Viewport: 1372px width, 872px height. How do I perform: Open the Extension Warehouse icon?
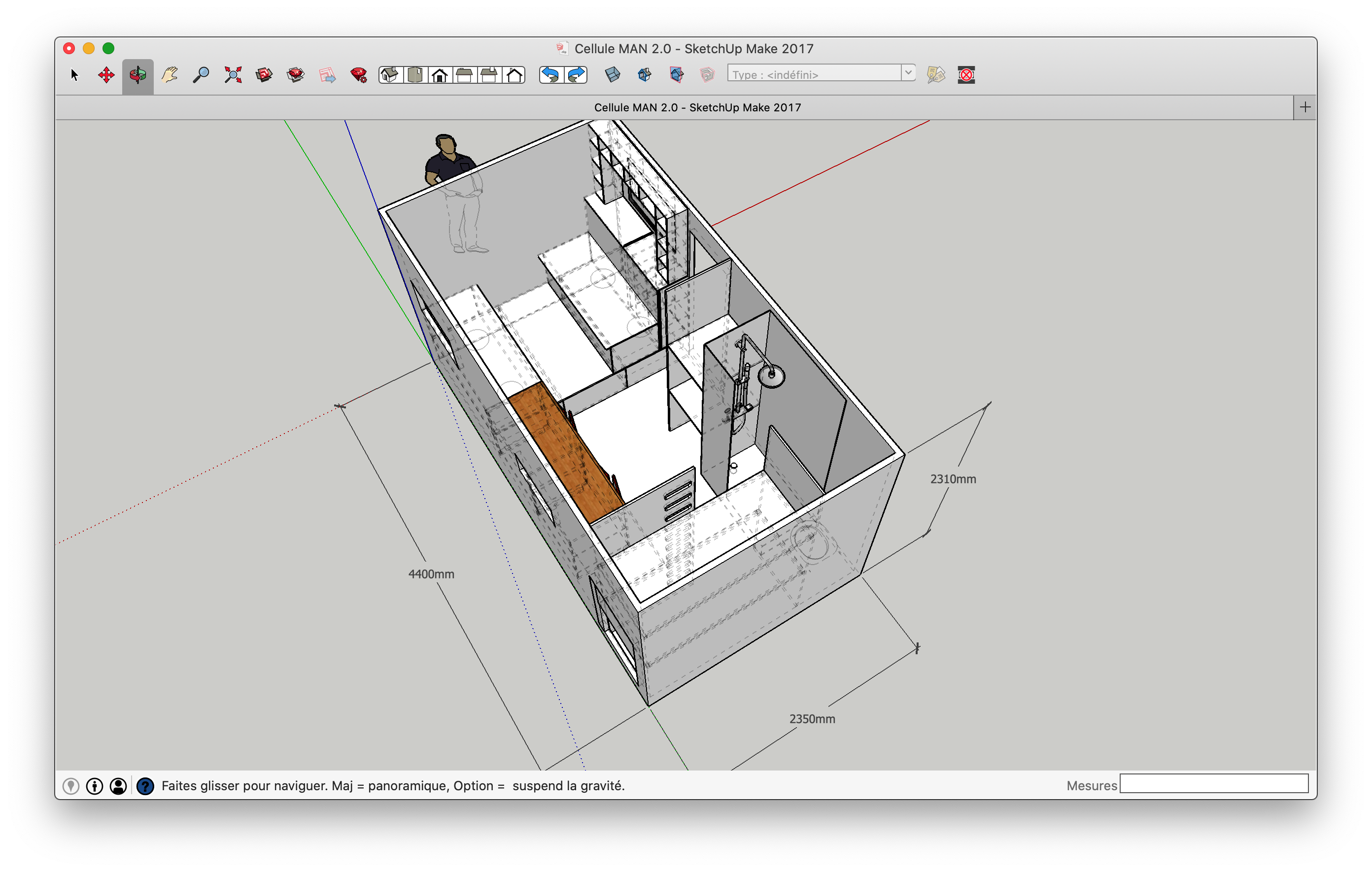click(x=295, y=74)
